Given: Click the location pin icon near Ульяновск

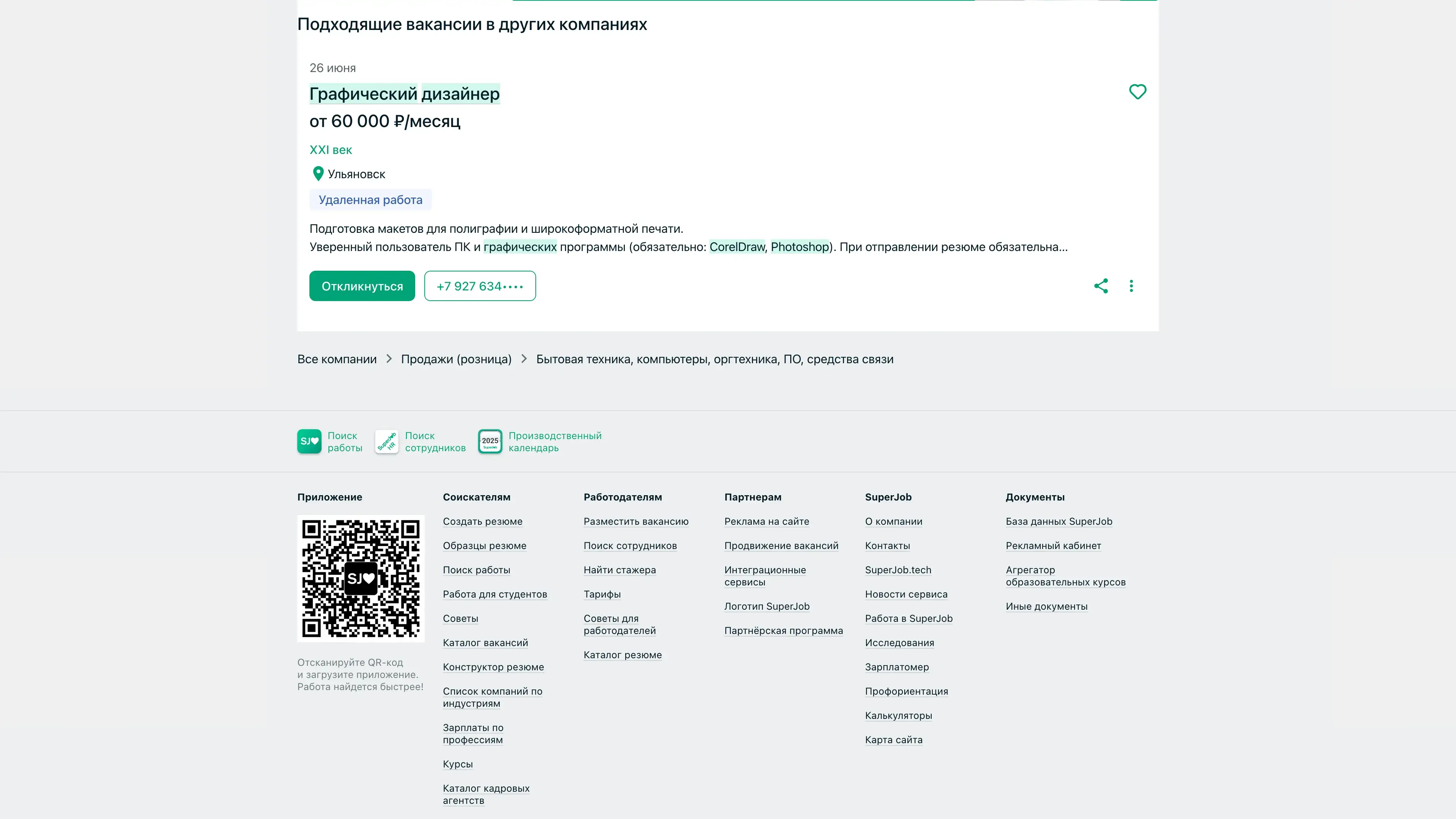Looking at the screenshot, I should [x=318, y=174].
